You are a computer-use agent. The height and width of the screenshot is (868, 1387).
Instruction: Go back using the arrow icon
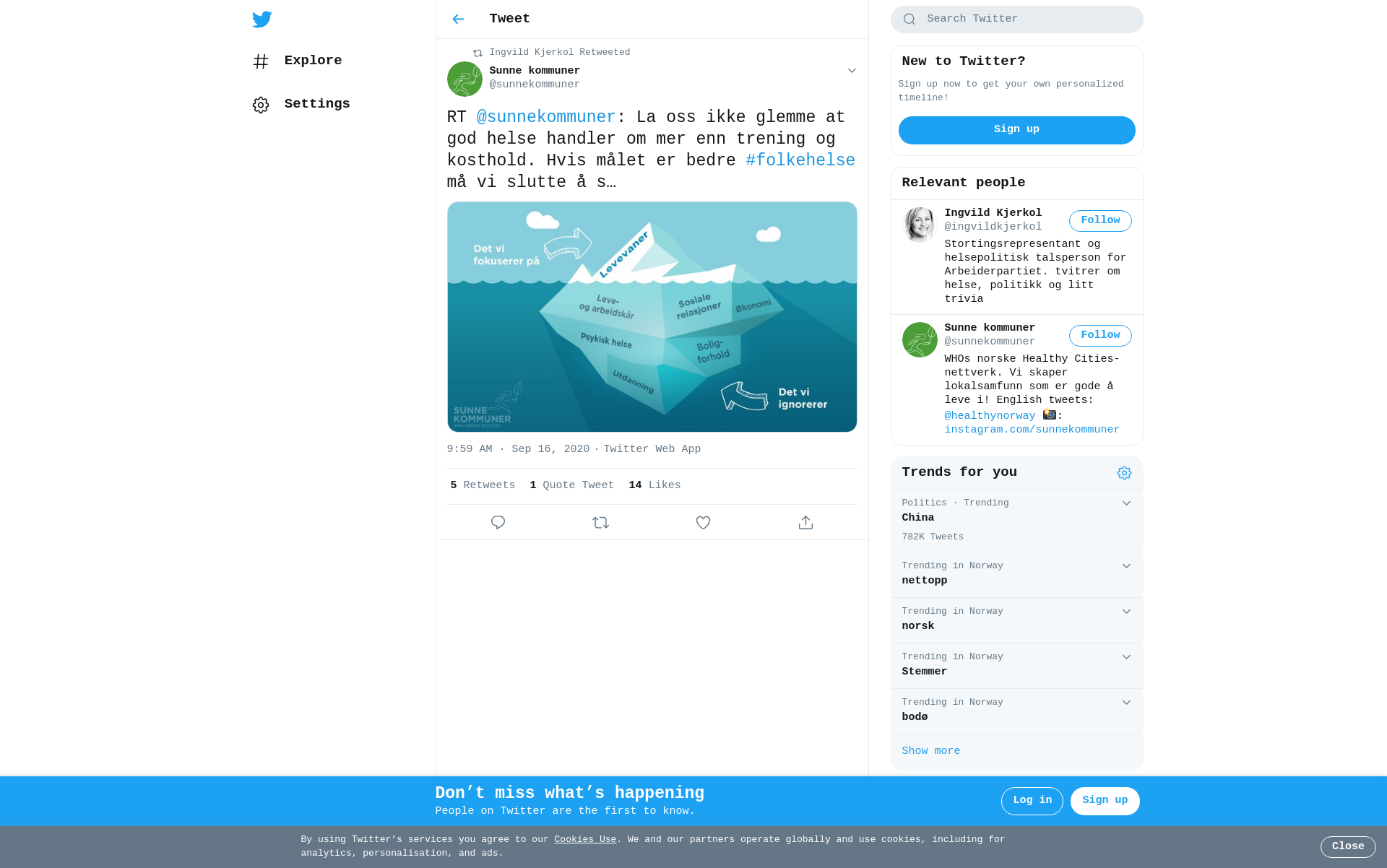pyautogui.click(x=458, y=19)
